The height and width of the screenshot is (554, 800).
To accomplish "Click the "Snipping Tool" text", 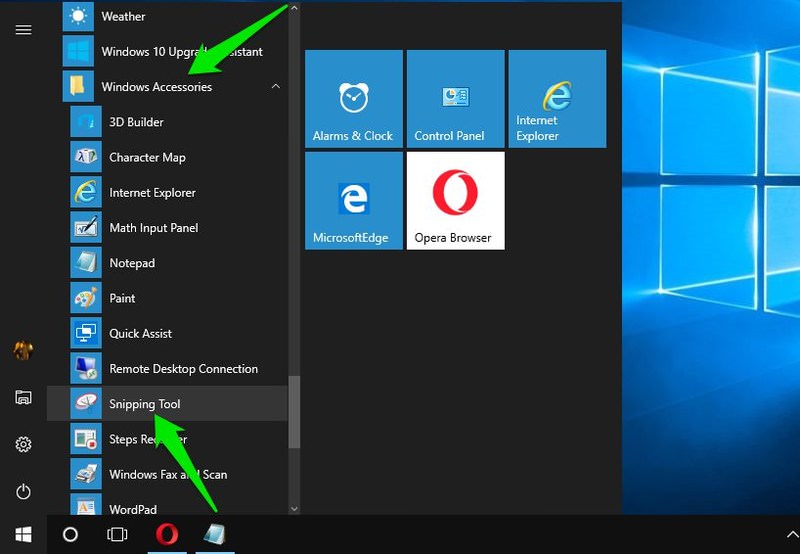I will (x=144, y=404).
